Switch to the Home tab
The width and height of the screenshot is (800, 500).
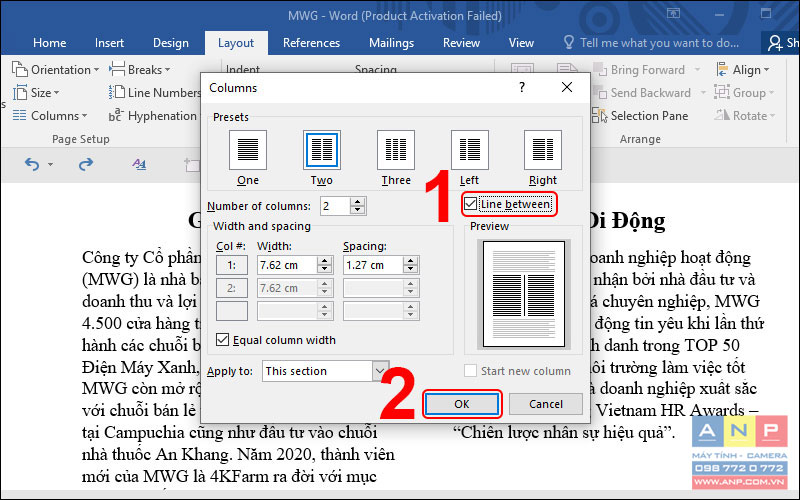(49, 43)
